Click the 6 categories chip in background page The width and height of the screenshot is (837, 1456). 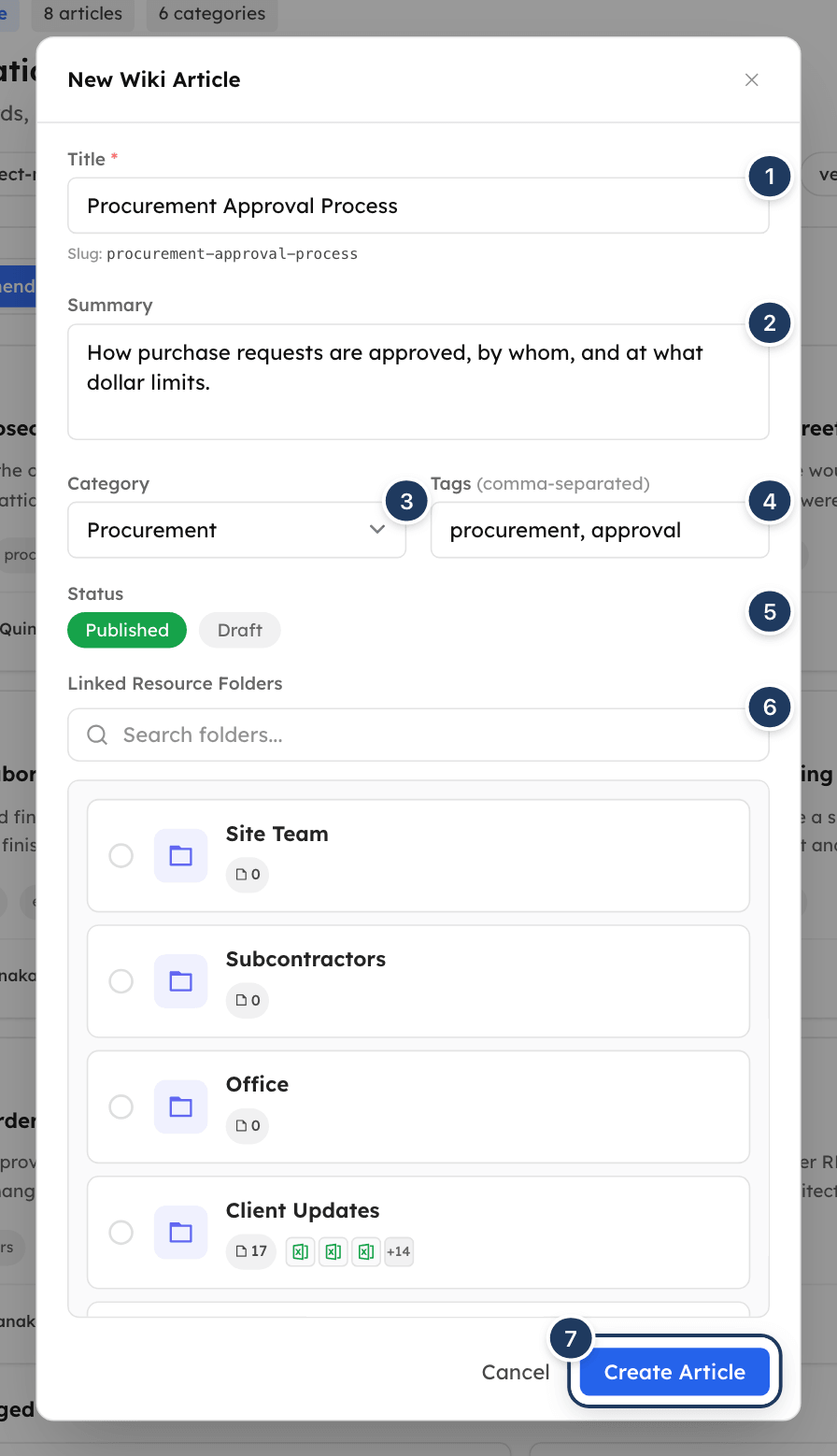pos(212,14)
